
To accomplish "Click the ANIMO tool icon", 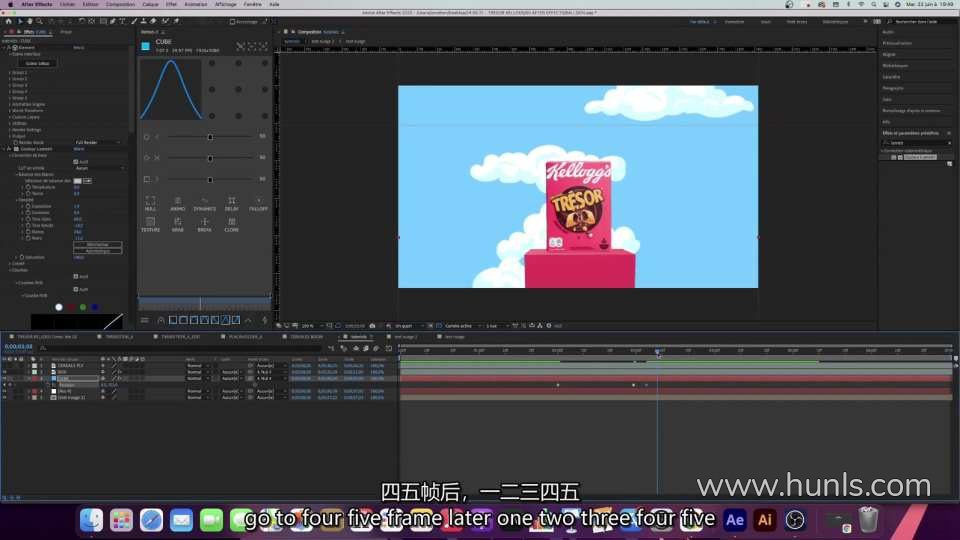I will pos(178,202).
